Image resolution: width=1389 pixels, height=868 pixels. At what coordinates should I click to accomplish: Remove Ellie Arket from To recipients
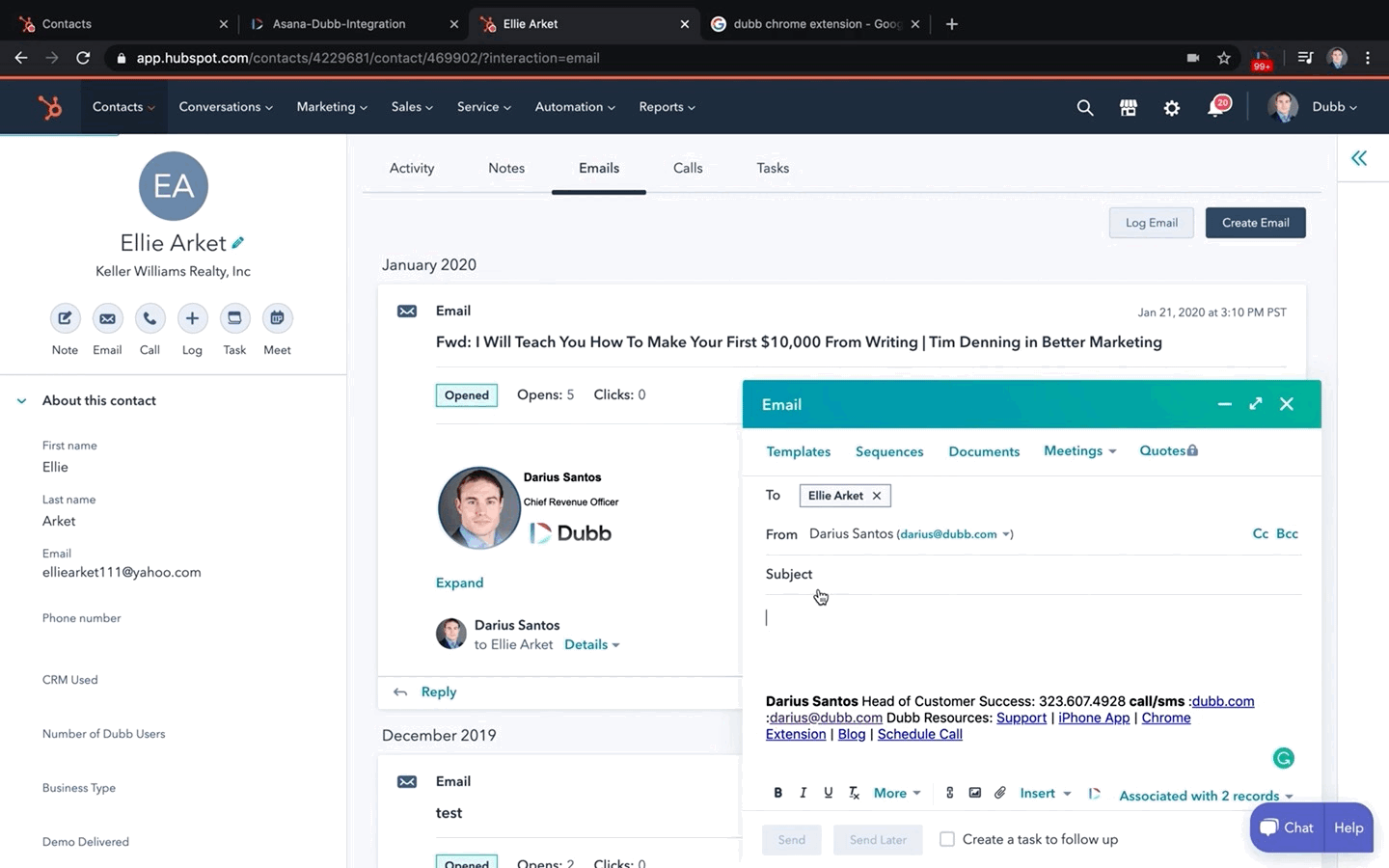coord(877,496)
